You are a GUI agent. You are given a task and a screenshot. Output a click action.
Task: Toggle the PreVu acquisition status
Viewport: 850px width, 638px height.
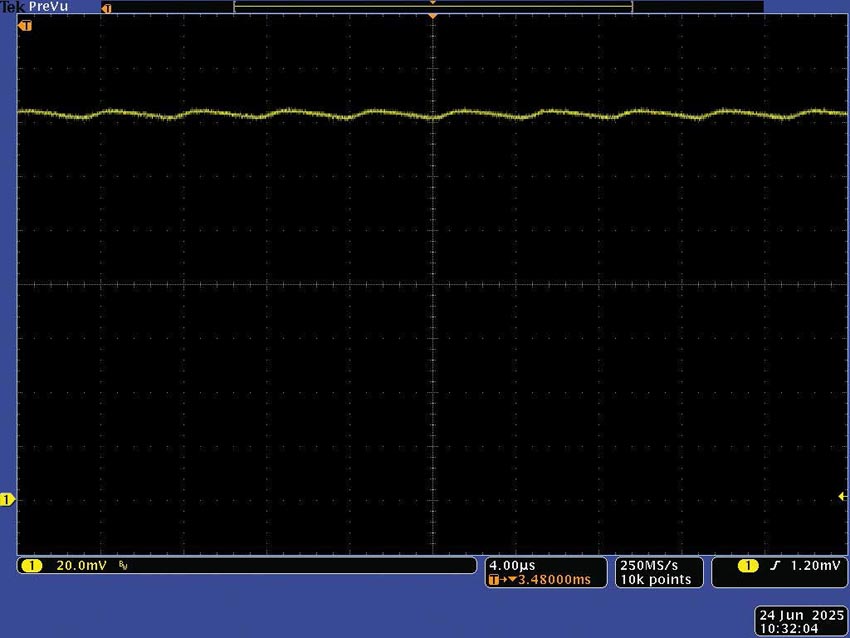[47, 6]
